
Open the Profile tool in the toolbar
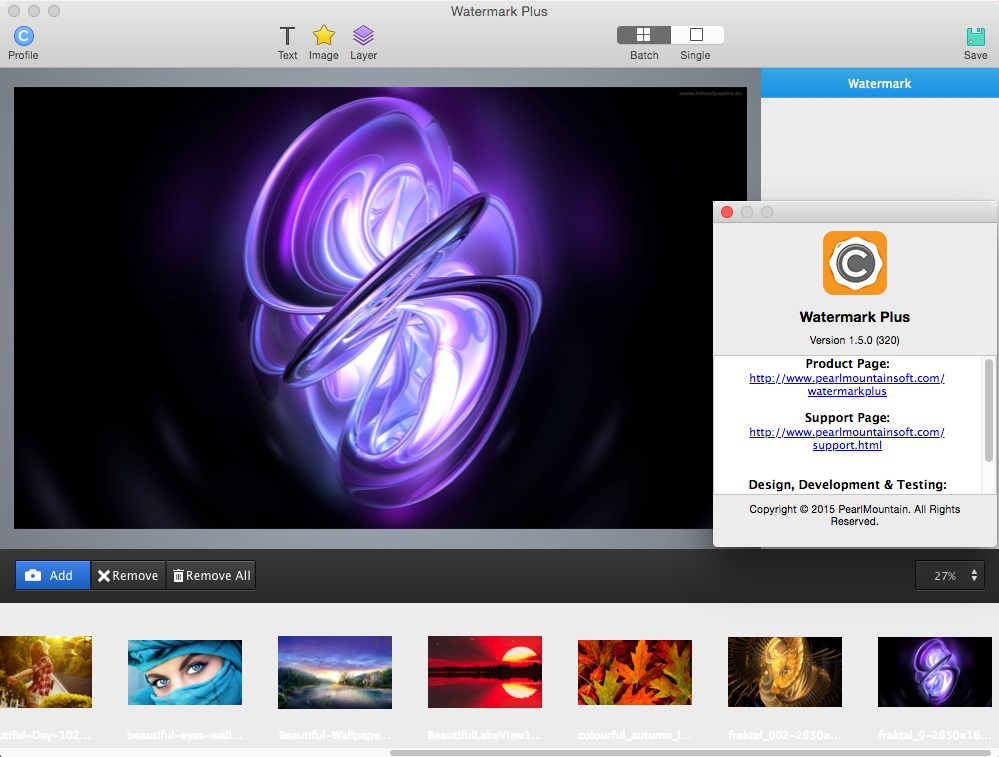point(23,43)
